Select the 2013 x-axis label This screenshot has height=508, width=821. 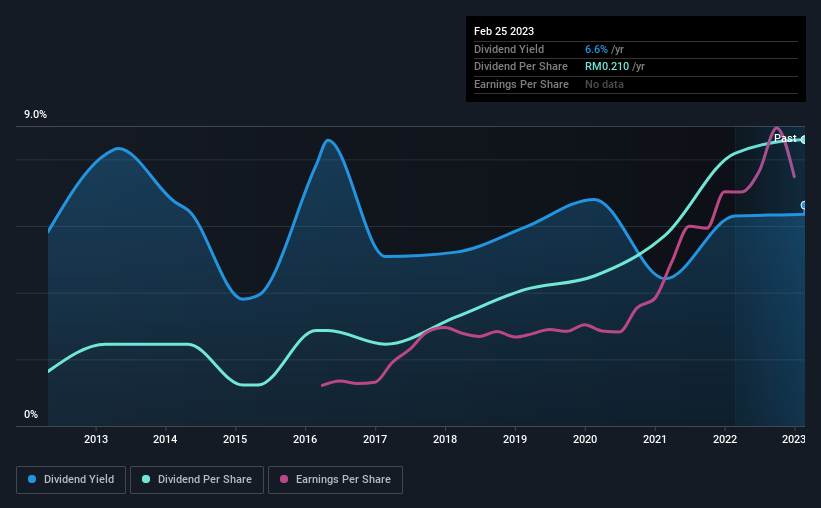pyautogui.click(x=96, y=439)
